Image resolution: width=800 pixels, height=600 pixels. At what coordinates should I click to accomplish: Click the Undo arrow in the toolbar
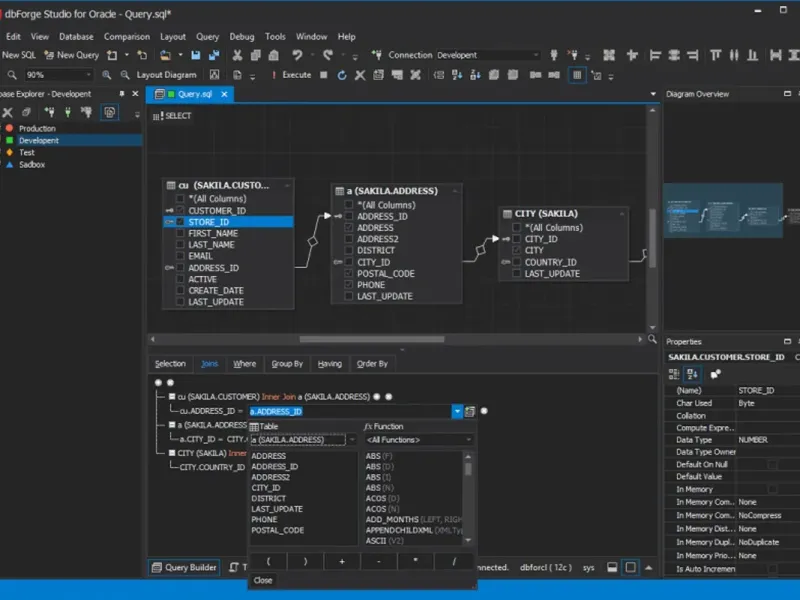[297, 55]
